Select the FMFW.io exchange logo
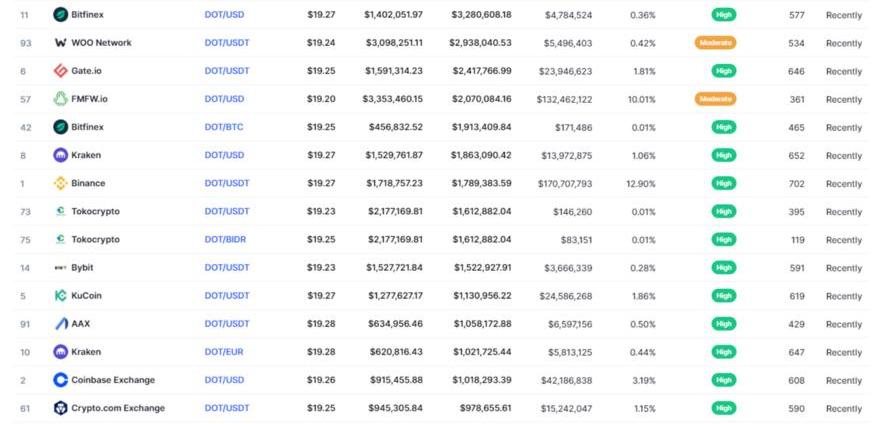This screenshot has width=875, height=424. pos(61,99)
